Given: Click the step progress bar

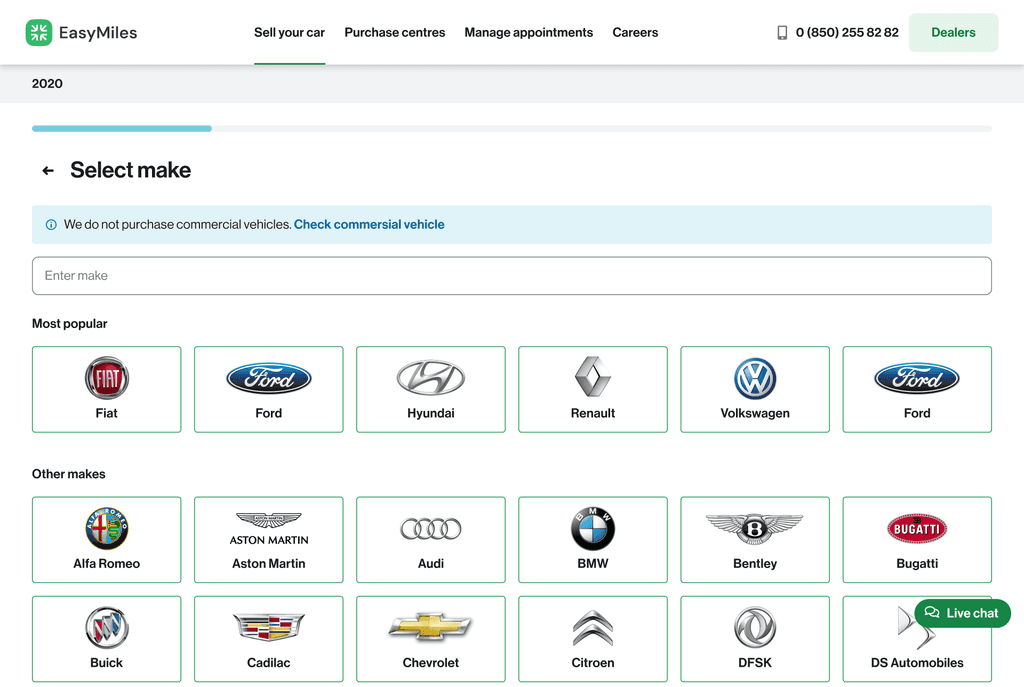Looking at the screenshot, I should click(x=512, y=129).
